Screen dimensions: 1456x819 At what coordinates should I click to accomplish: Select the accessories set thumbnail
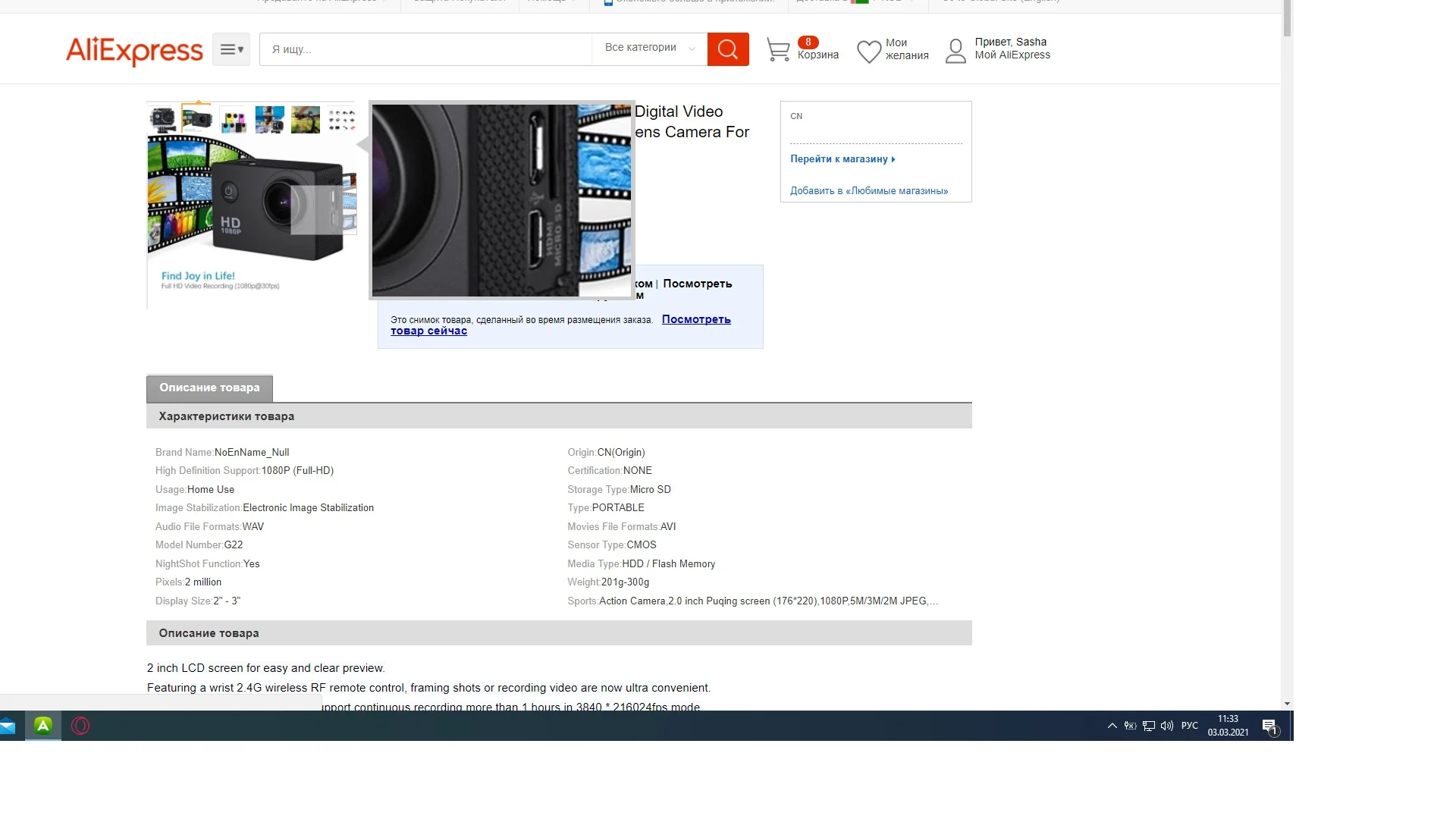[x=341, y=120]
